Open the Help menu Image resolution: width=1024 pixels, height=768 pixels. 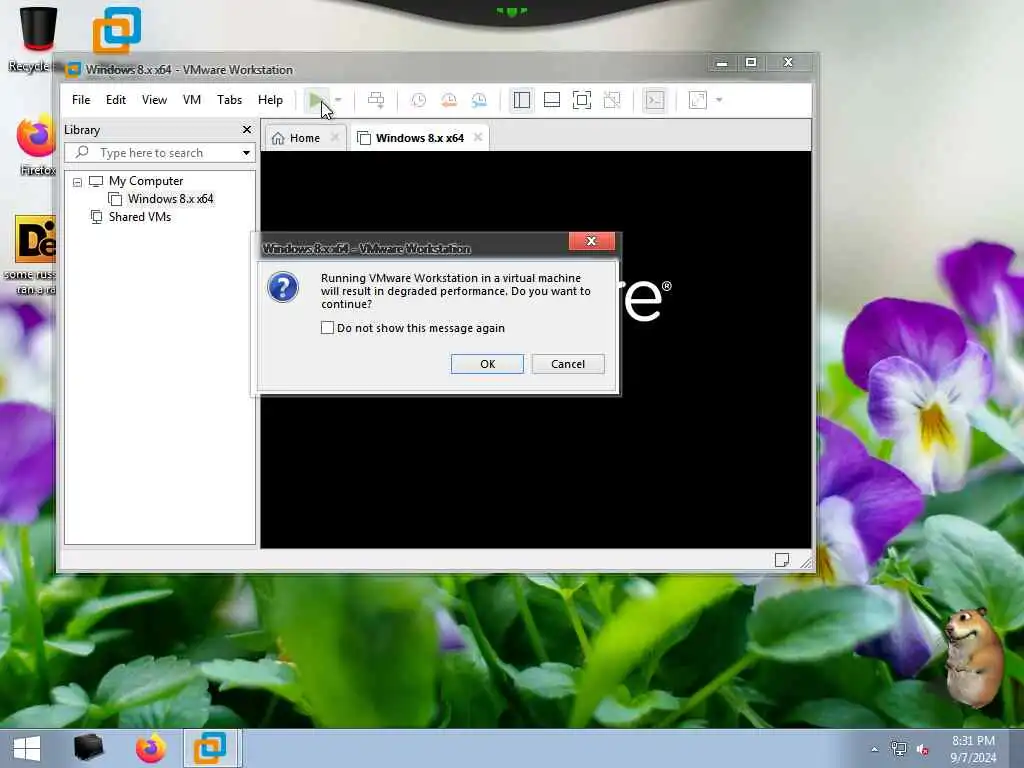(x=270, y=100)
